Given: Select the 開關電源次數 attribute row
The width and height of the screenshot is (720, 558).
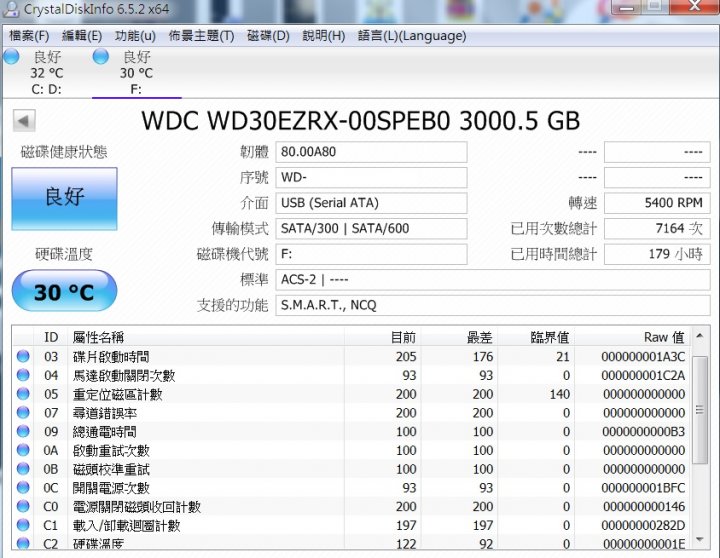Looking at the screenshot, I should coord(352,487).
